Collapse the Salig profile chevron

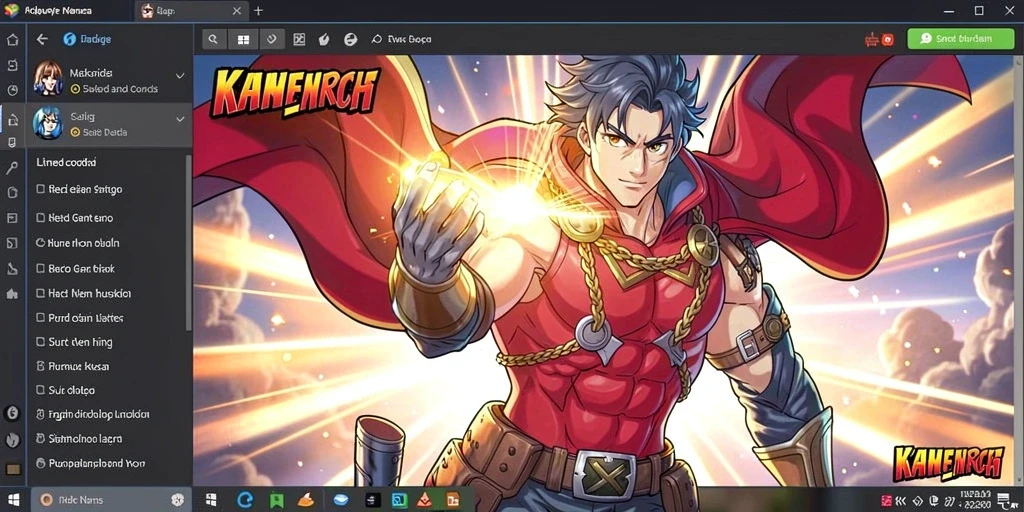point(180,120)
